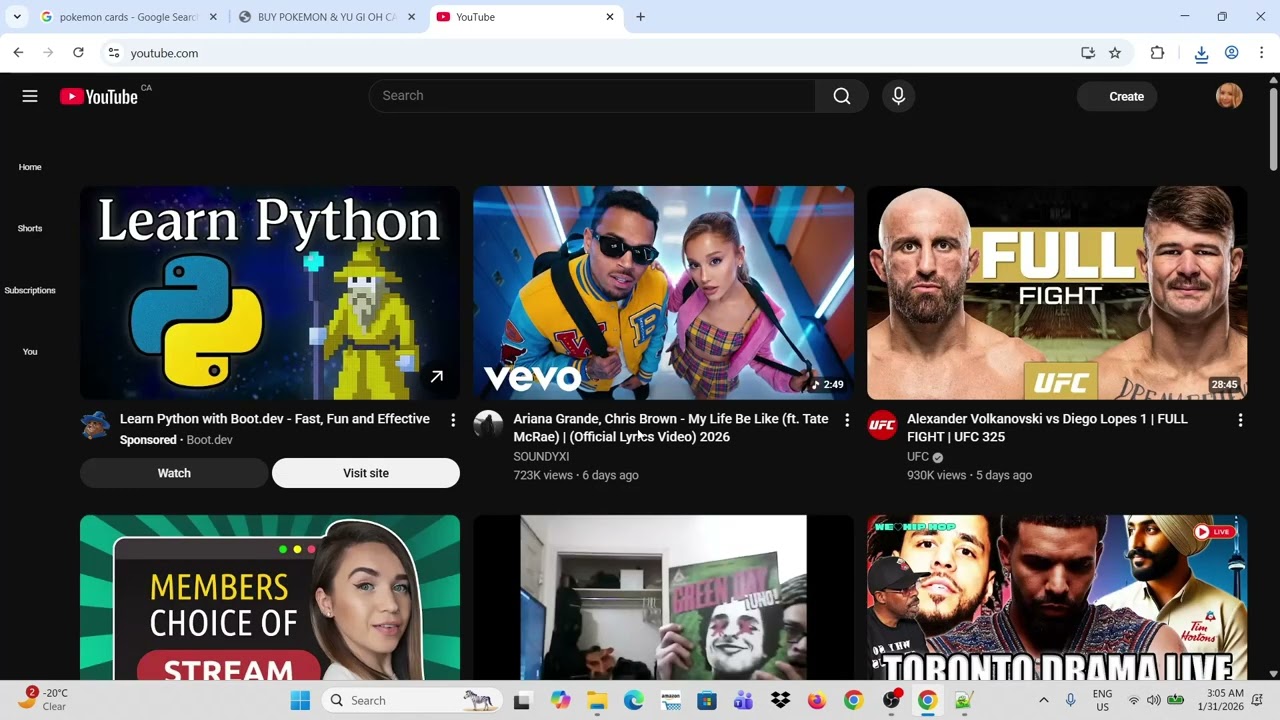The height and width of the screenshot is (720, 1280).
Task: Reload the YouTube page
Action: 78,53
